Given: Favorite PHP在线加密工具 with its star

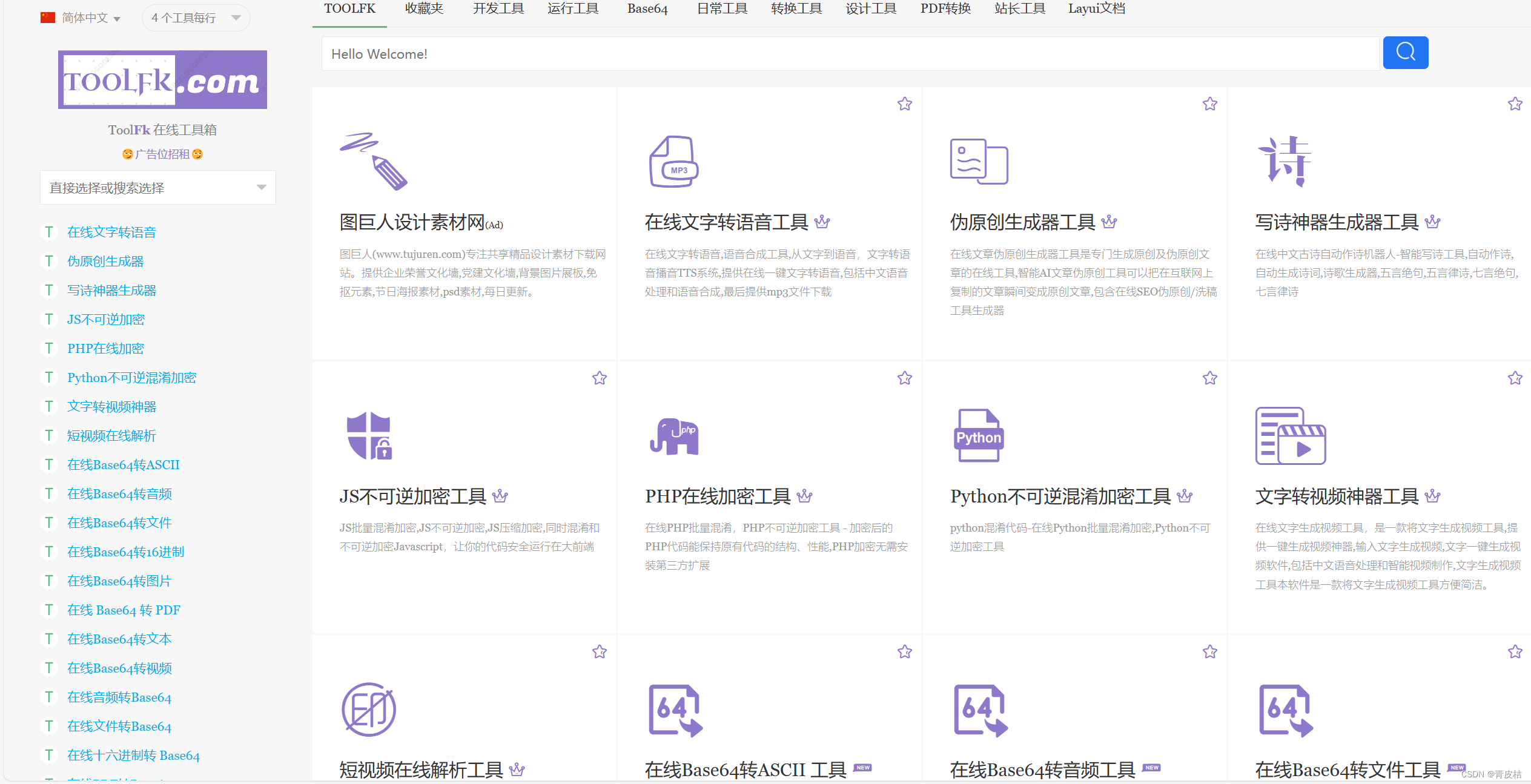Looking at the screenshot, I should [905, 378].
